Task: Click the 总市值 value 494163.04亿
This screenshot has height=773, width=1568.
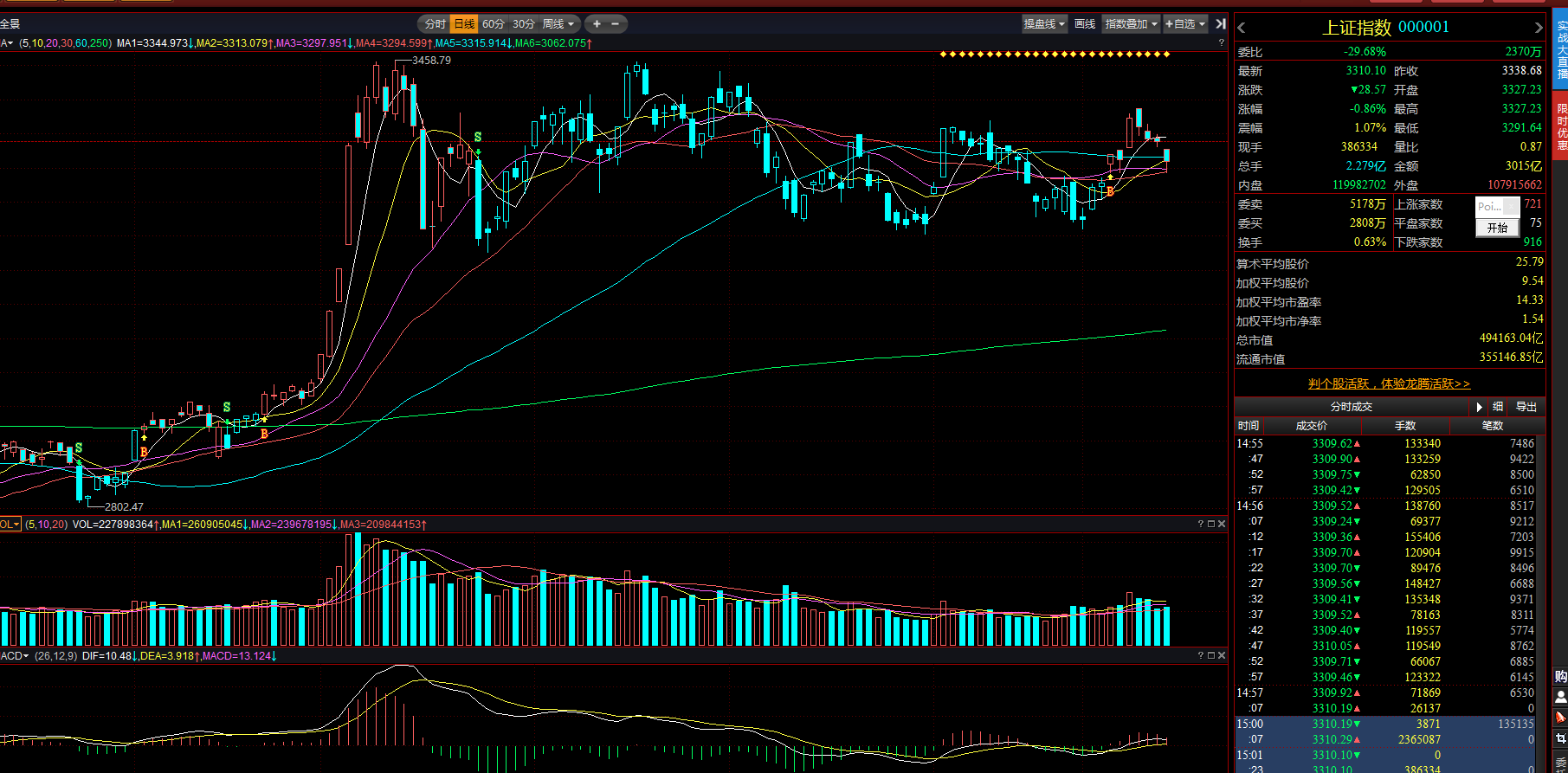Action: coord(1511,338)
